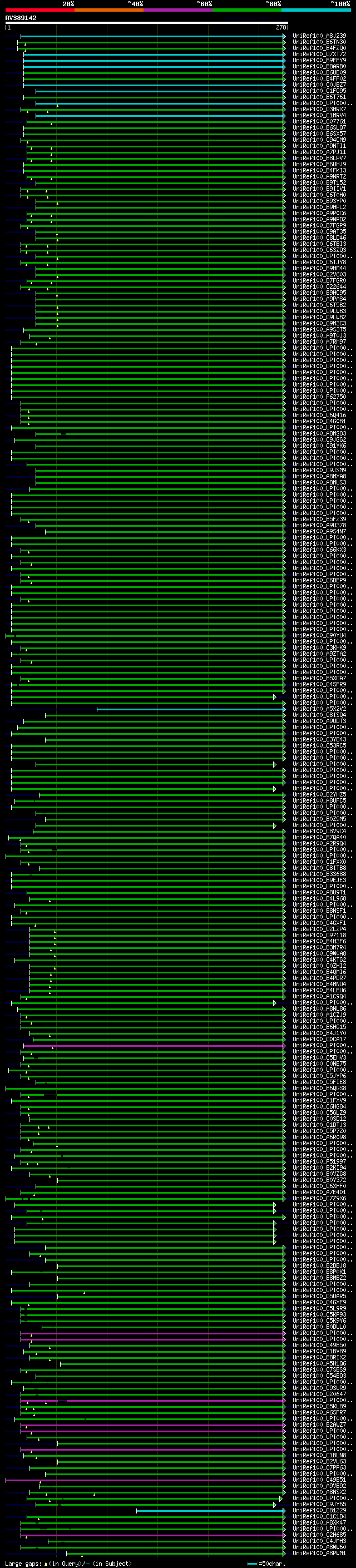Click the cyan 50char scale bar legend
This screenshot has height=1568, width=356.
click(x=252, y=1563)
